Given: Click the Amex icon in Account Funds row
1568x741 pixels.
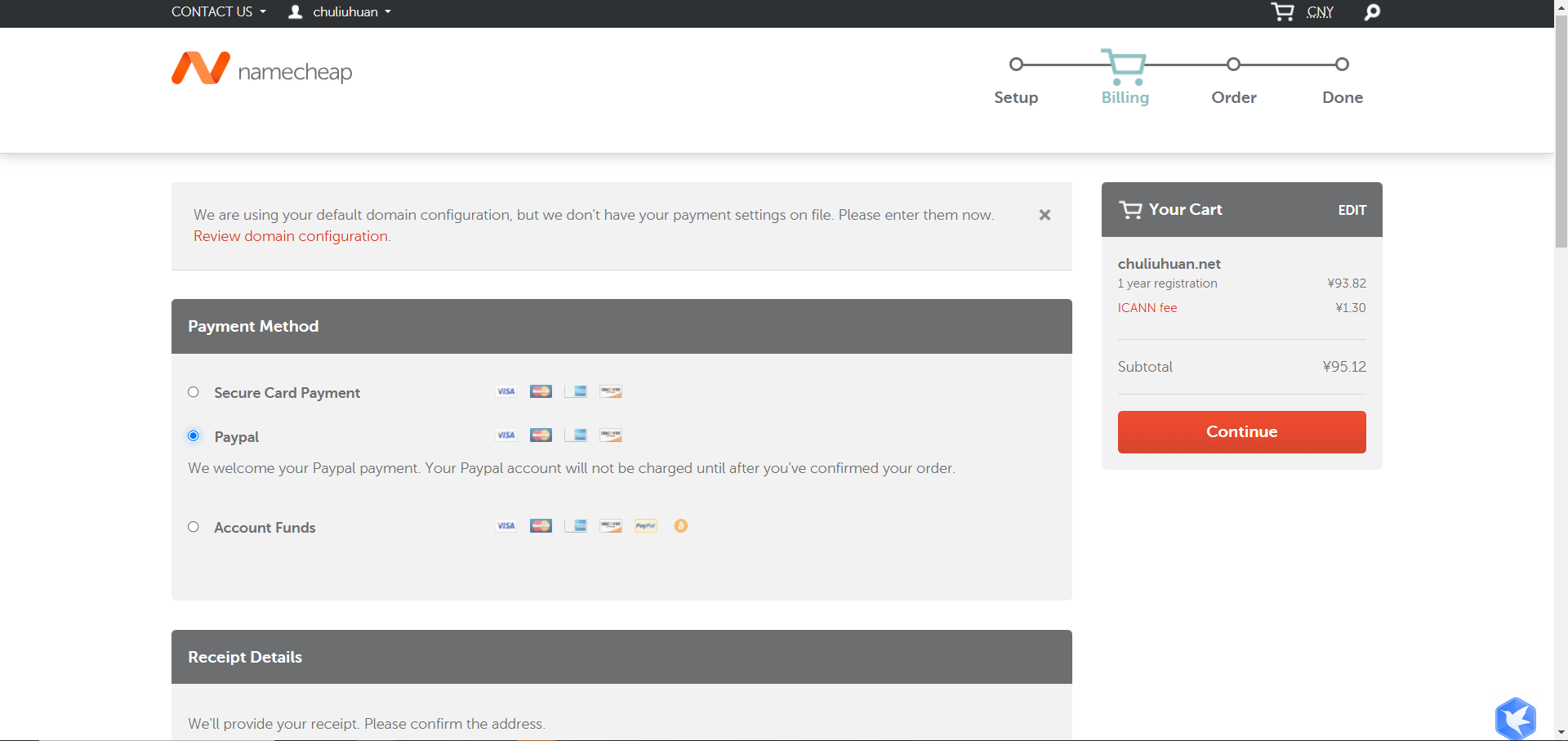Looking at the screenshot, I should (576, 525).
